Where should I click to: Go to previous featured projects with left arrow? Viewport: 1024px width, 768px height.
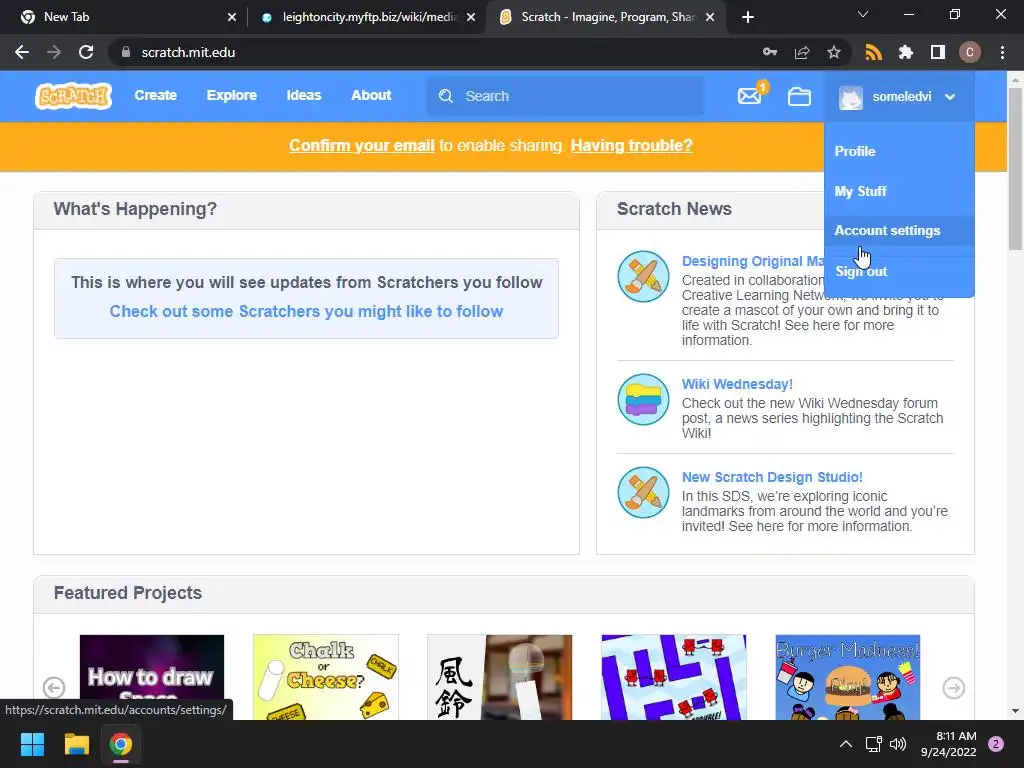tap(54, 688)
